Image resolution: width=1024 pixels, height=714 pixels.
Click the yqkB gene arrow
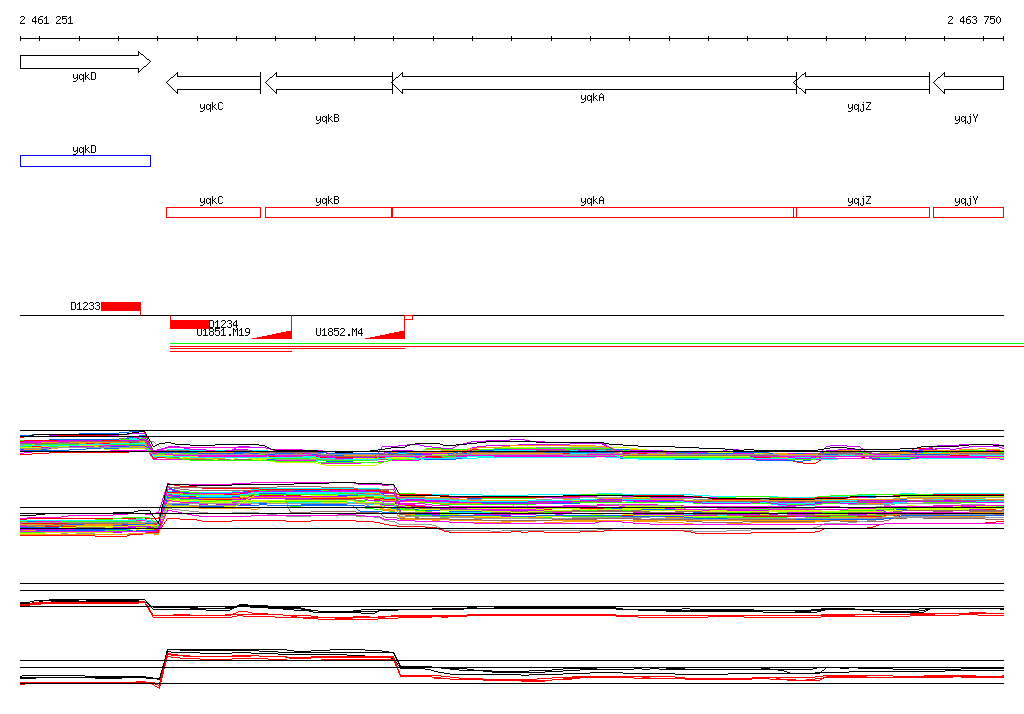pyautogui.click(x=328, y=83)
